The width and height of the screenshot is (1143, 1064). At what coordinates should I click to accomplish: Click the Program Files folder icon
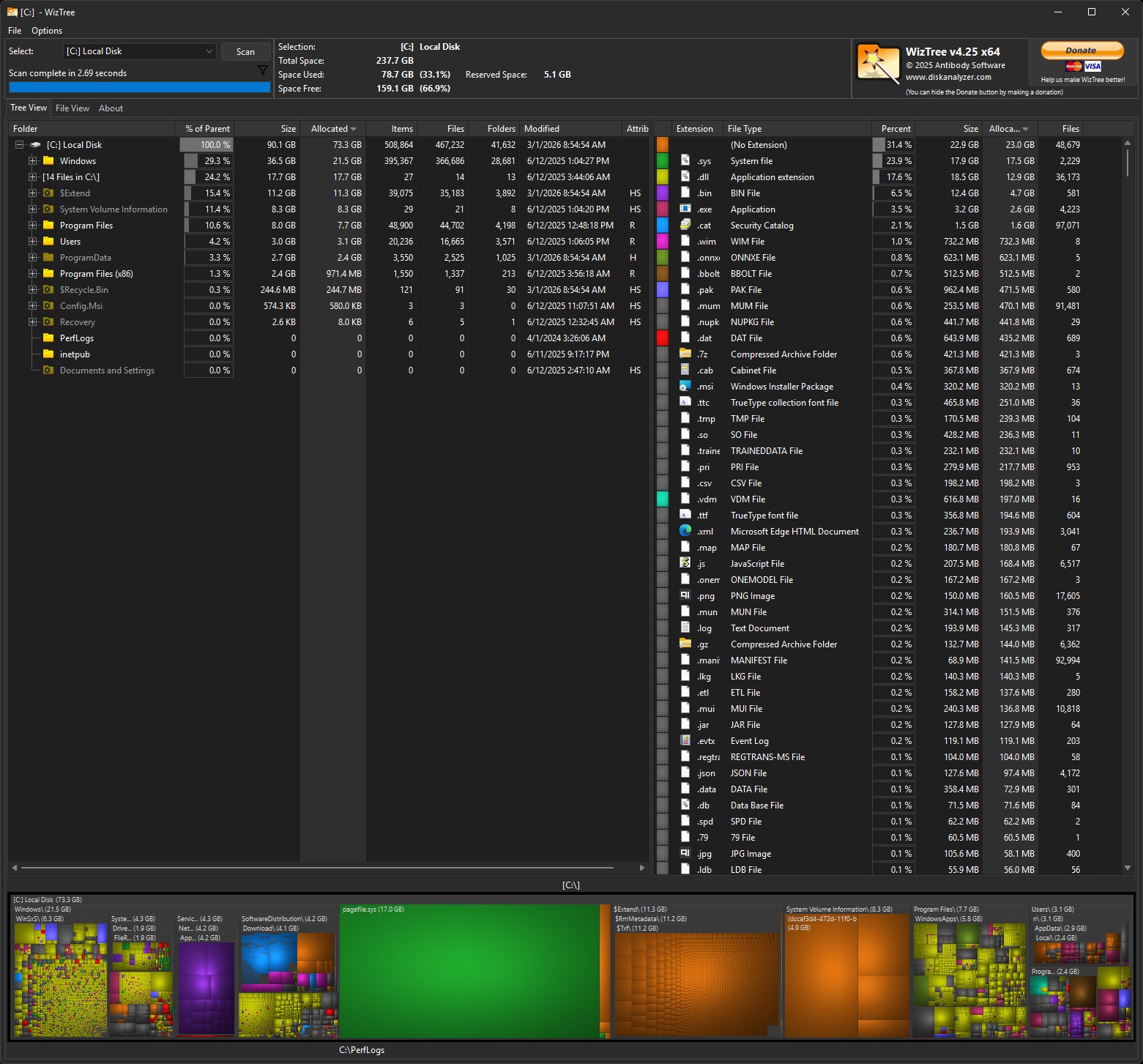[49, 225]
